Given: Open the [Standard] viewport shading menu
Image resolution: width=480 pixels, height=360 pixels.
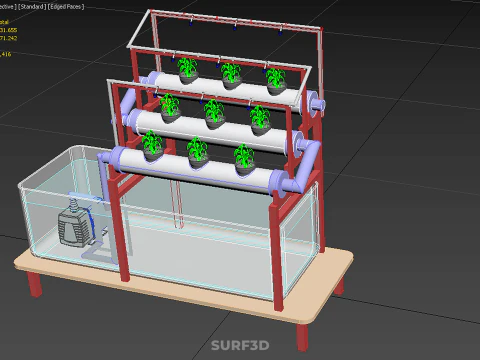Looking at the screenshot, I should [32, 7].
